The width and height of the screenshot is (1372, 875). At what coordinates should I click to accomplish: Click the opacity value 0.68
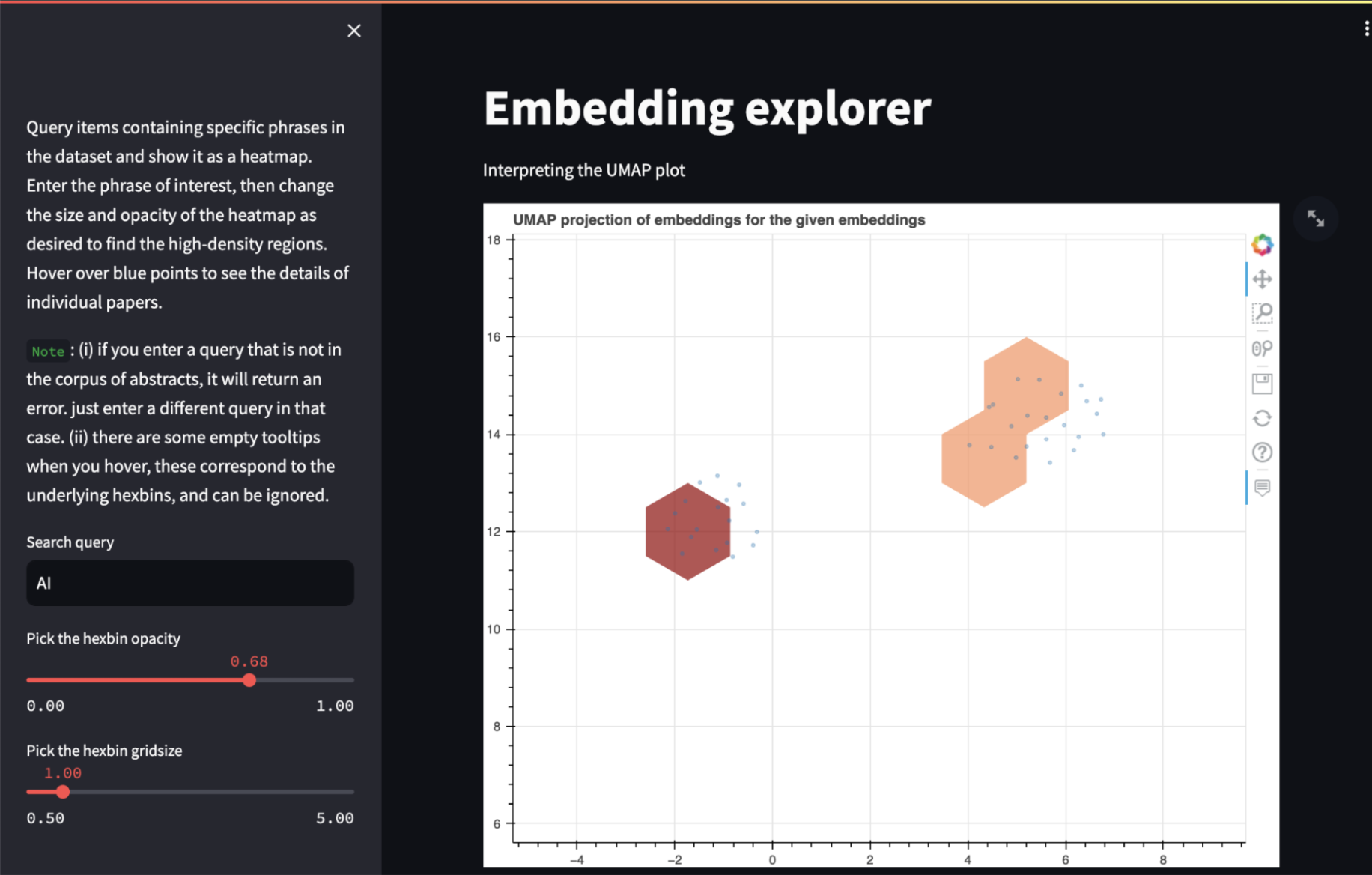coord(249,661)
